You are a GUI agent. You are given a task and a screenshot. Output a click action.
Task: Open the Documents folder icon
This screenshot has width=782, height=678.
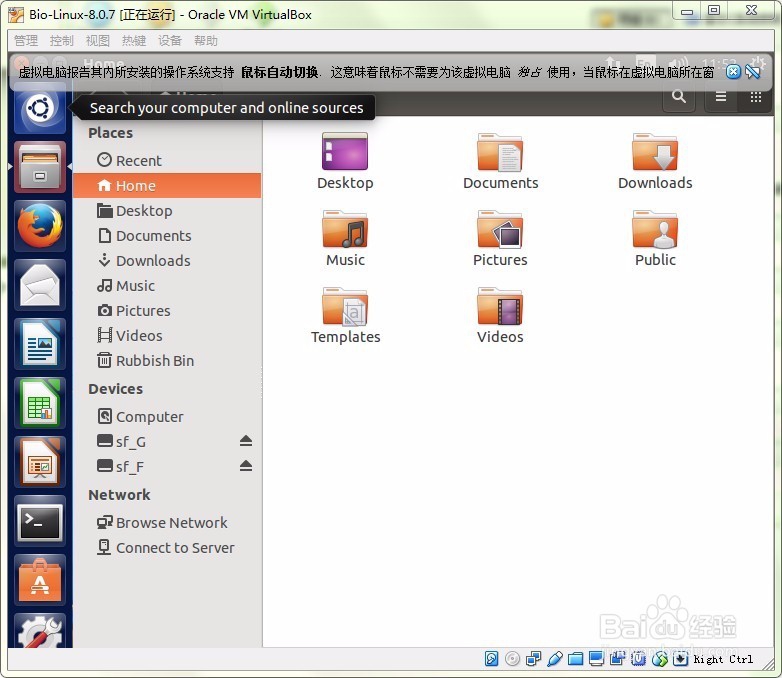tap(500, 161)
